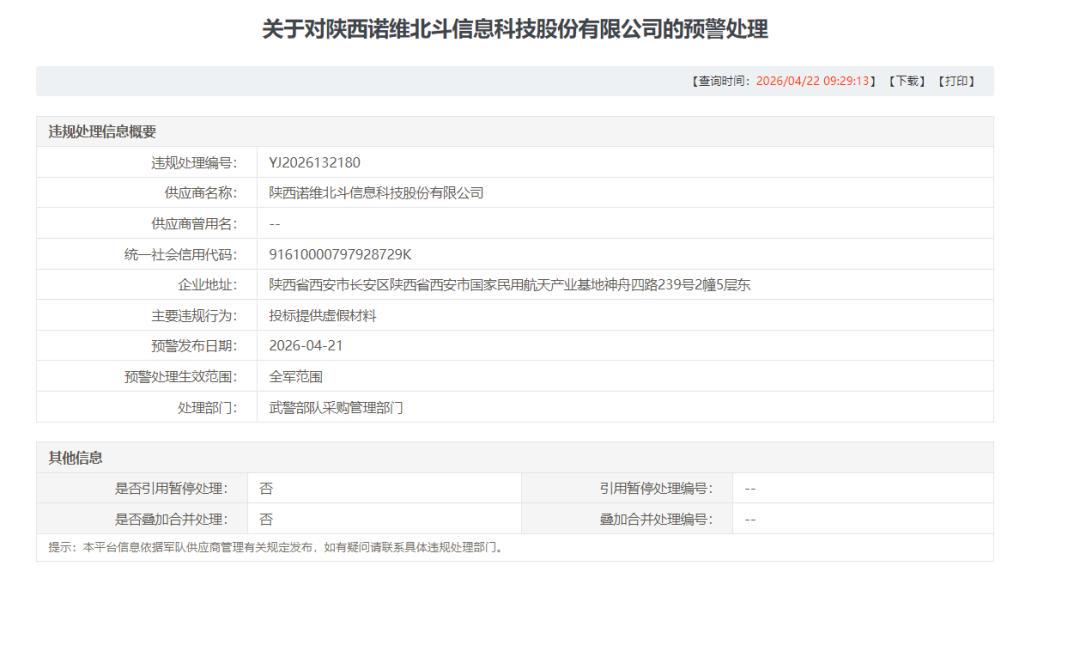The width and height of the screenshot is (1080, 645).
Task: Click the credit code 91610000797928729K
Action: click(340, 254)
